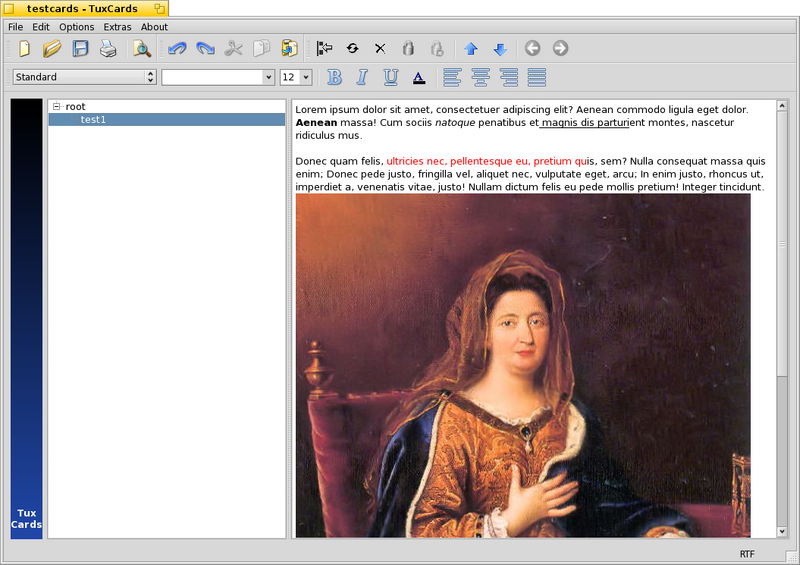Click the Redo arrow icon
The image size is (800, 565).
pos(205,48)
